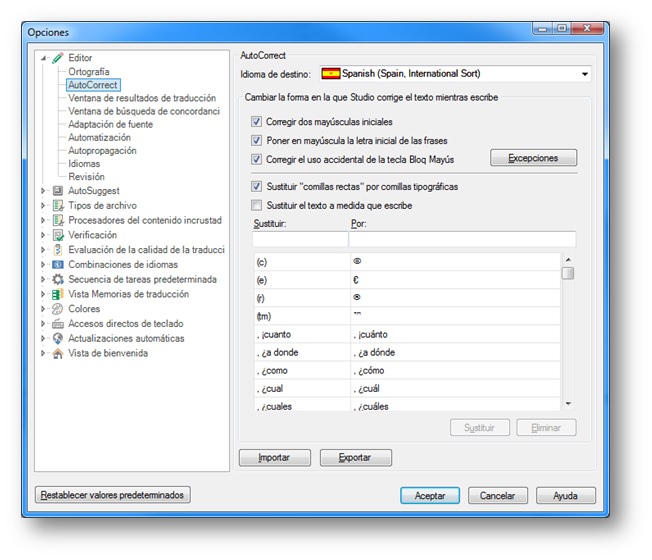Click the list scroll up arrow
This screenshot has width=652, height=560.
tap(568, 259)
